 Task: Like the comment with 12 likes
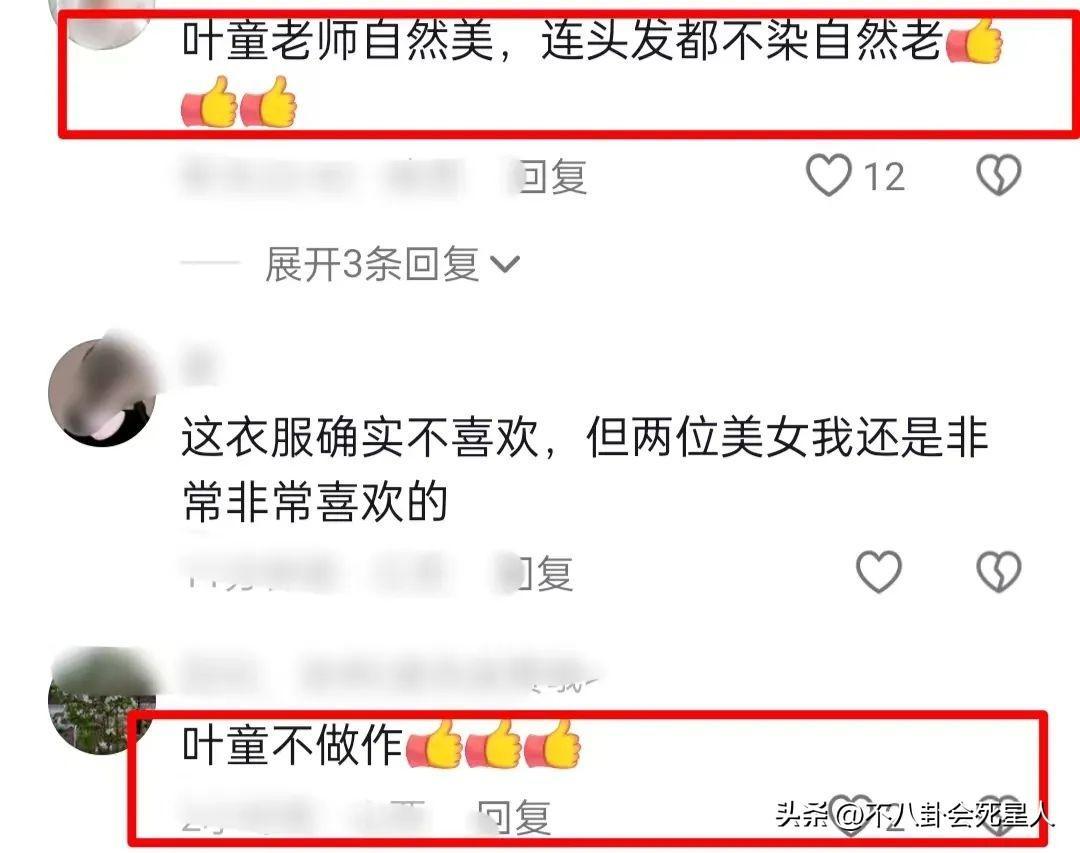coord(829,175)
